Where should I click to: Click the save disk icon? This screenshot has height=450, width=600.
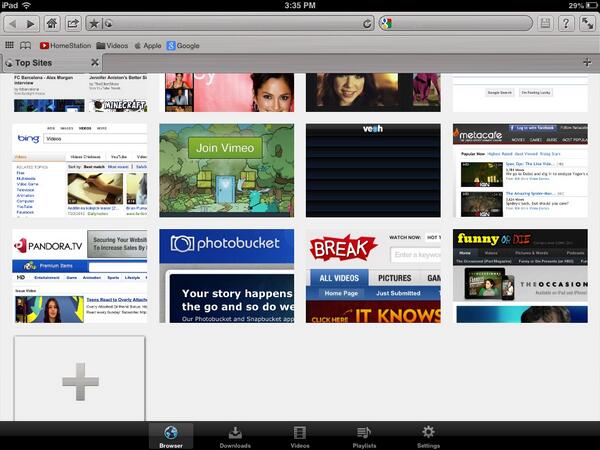pyautogui.click(x=545, y=24)
